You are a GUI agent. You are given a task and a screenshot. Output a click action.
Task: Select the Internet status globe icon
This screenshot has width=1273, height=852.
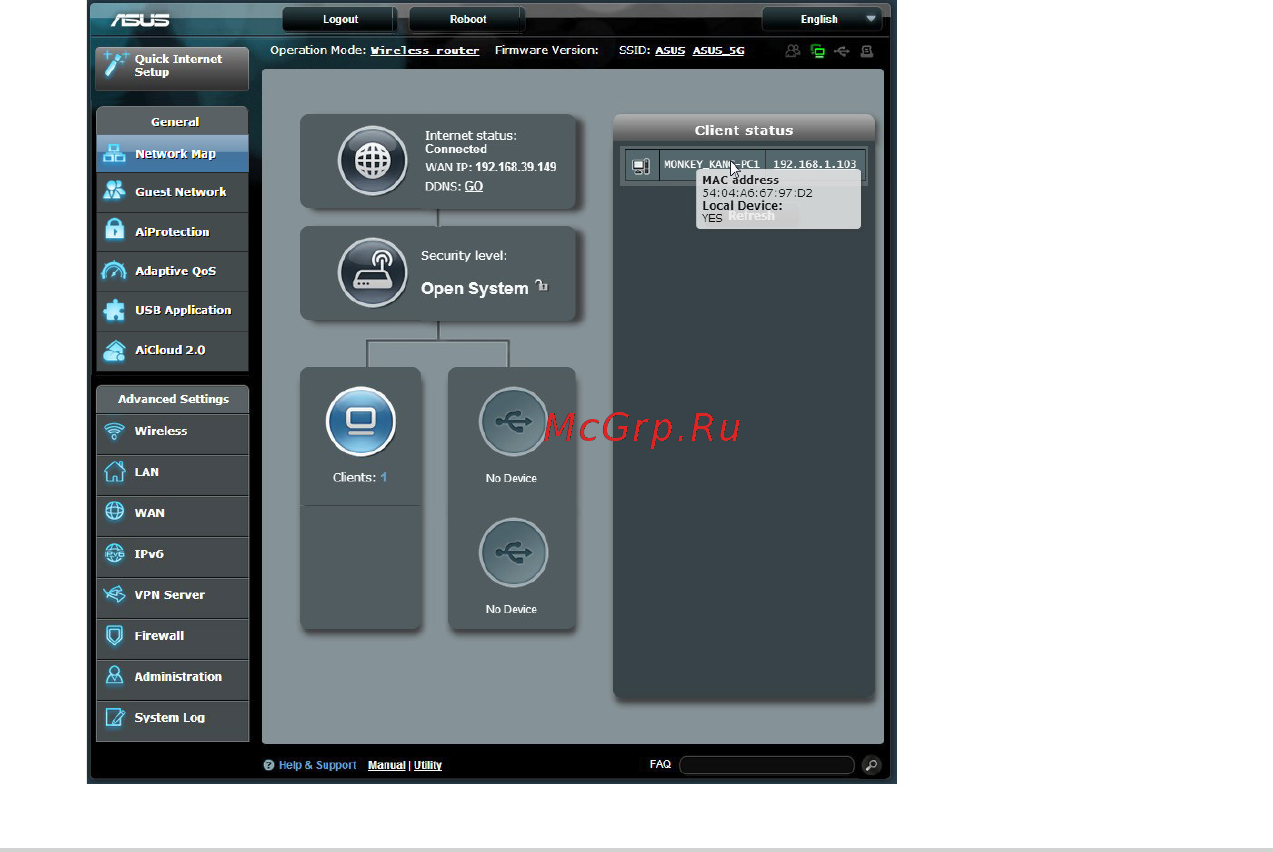(x=372, y=160)
